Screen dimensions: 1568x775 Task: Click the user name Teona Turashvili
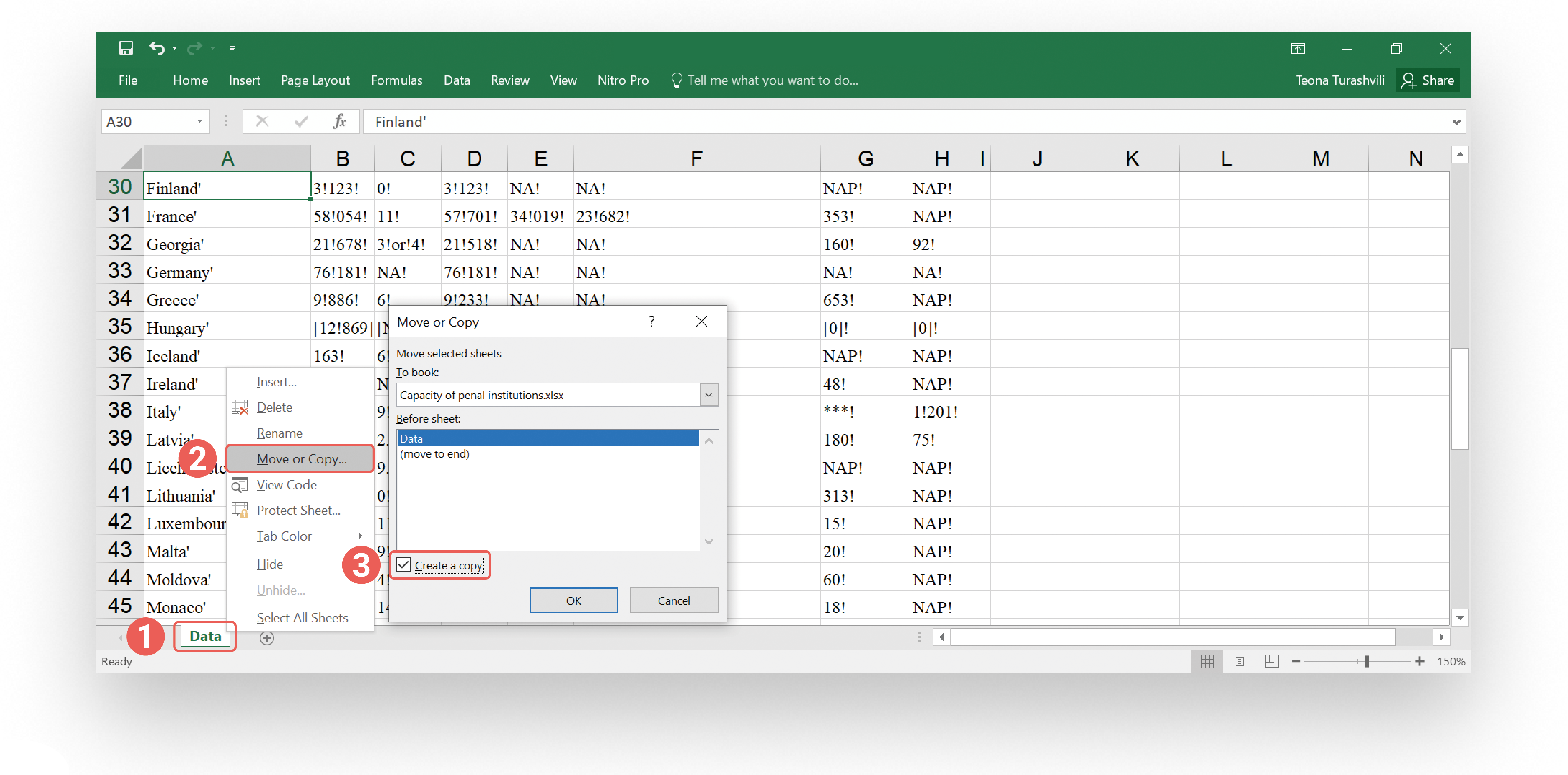1339,80
